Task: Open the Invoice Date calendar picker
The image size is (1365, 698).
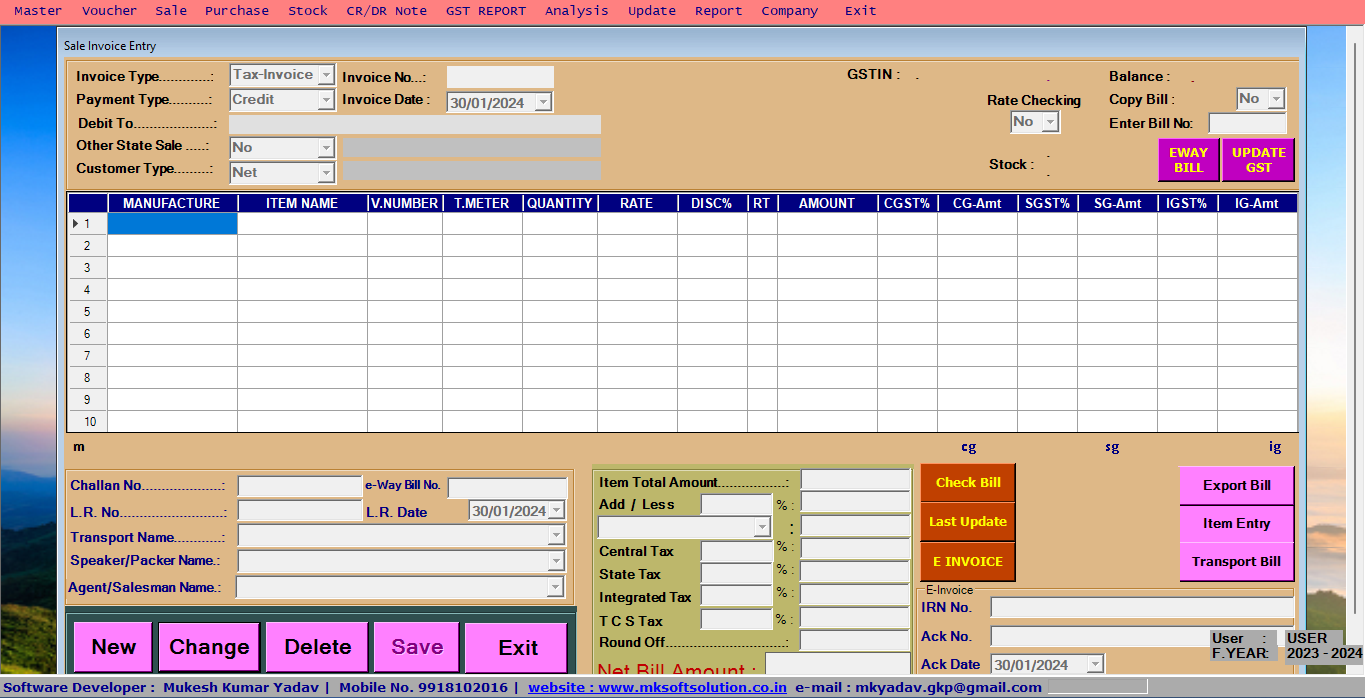Action: 541,101
